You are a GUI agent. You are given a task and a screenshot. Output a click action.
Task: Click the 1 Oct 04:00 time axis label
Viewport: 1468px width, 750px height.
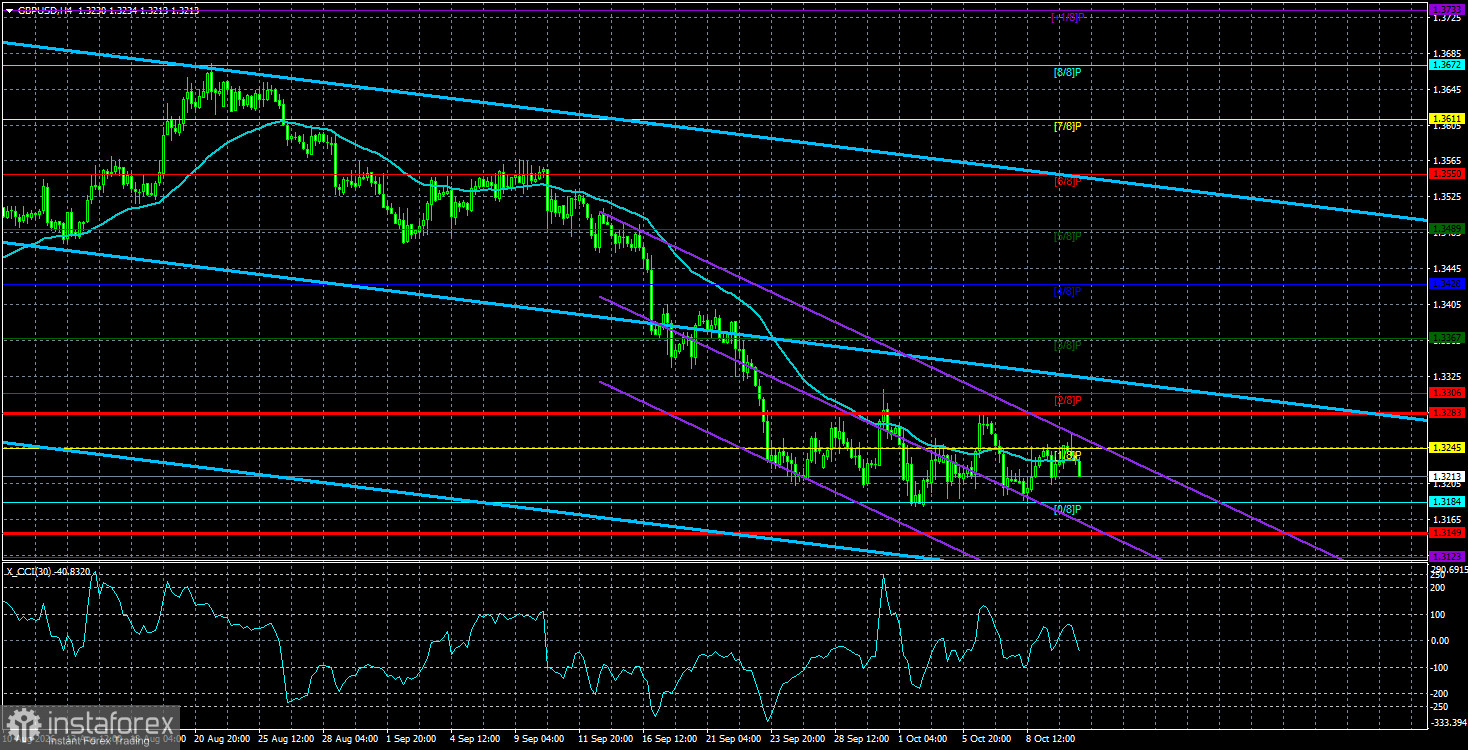point(924,739)
